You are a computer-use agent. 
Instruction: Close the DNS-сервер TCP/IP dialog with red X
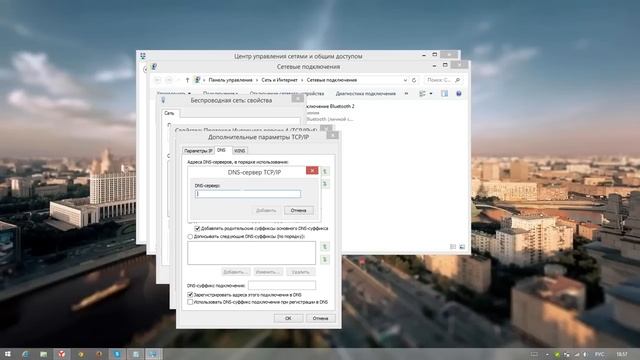pos(312,170)
